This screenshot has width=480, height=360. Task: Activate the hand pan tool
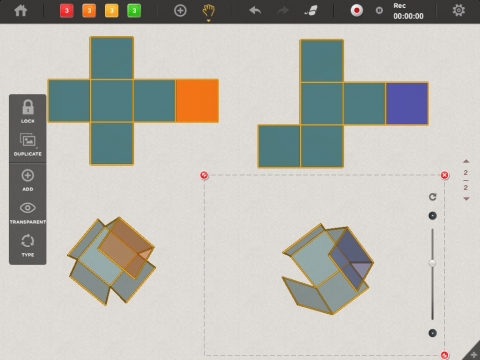click(x=209, y=11)
